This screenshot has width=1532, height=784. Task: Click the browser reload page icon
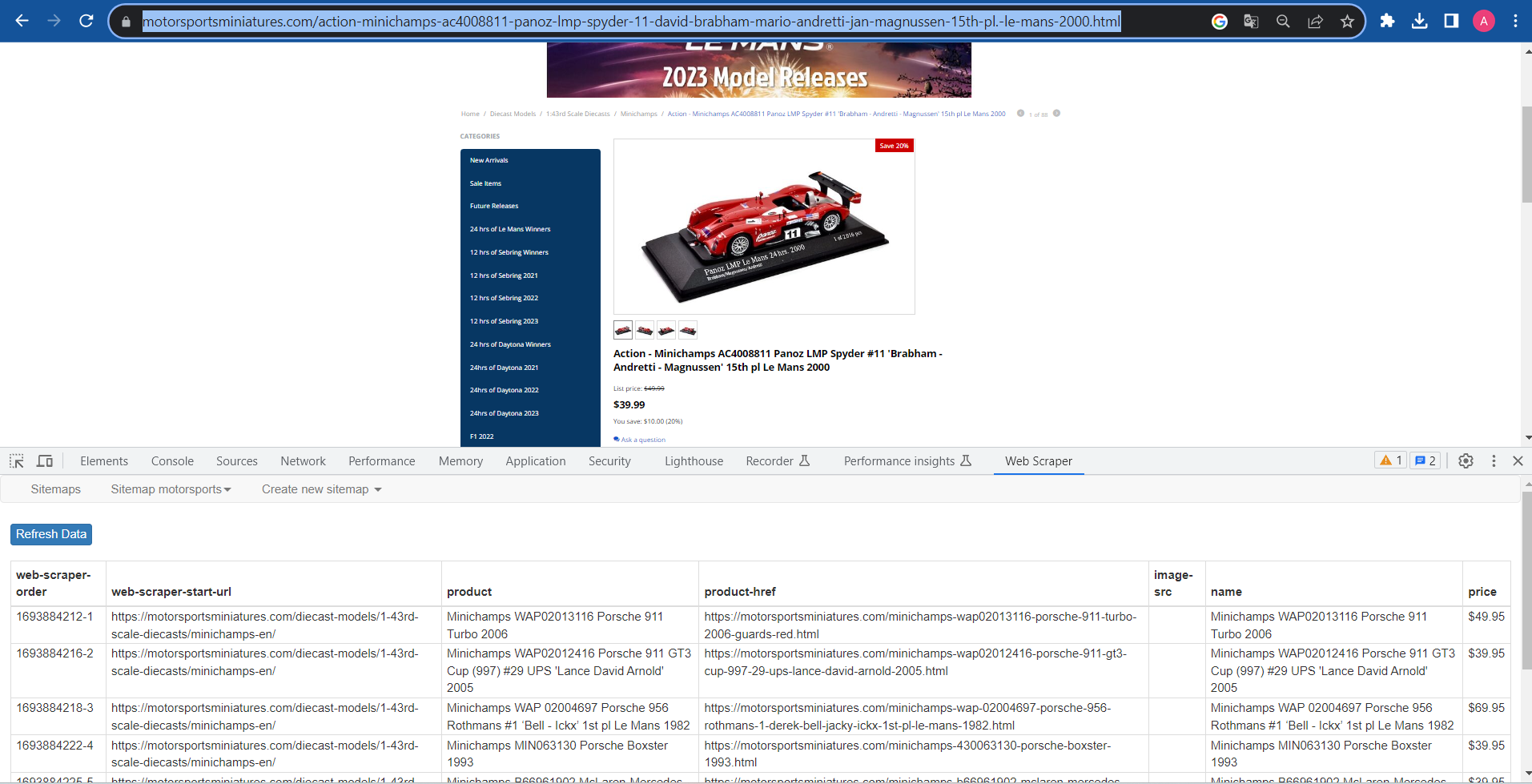(86, 21)
